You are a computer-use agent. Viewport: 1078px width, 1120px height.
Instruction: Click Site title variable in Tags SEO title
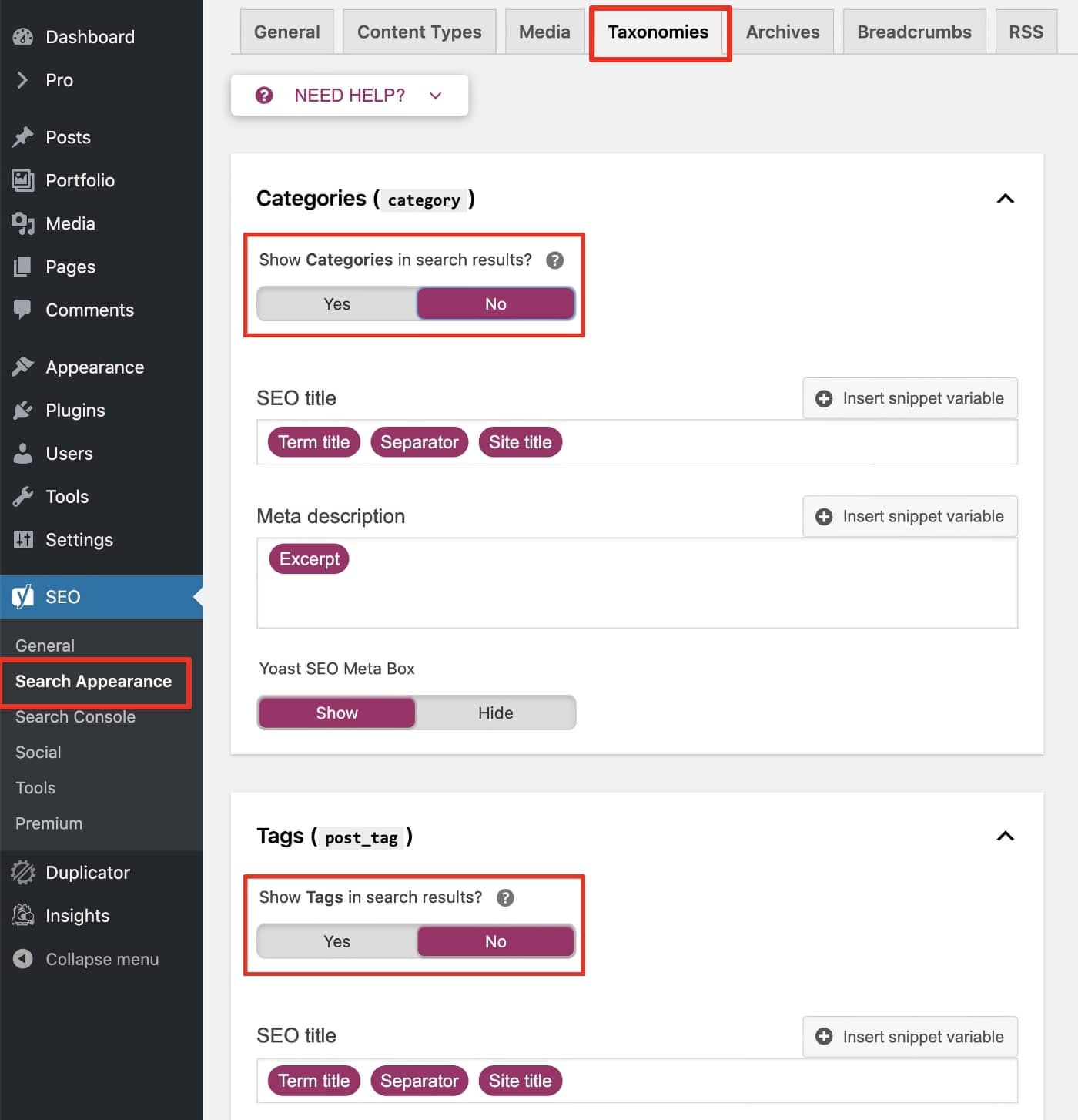[x=521, y=1081]
